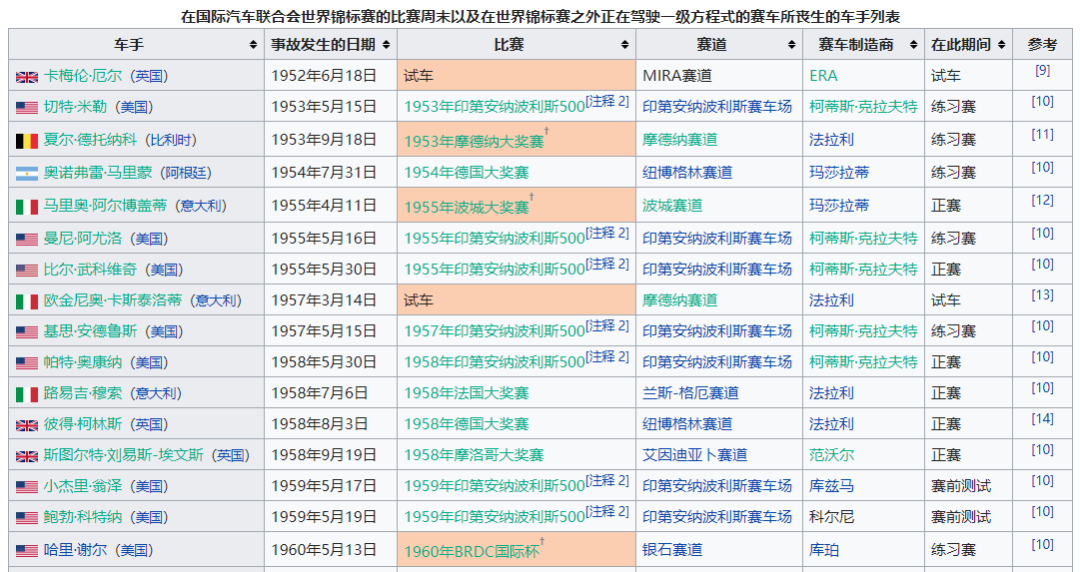Open 1958年摩洛哥大奖赛 race link
1080x572 pixels.
[x=474, y=455]
